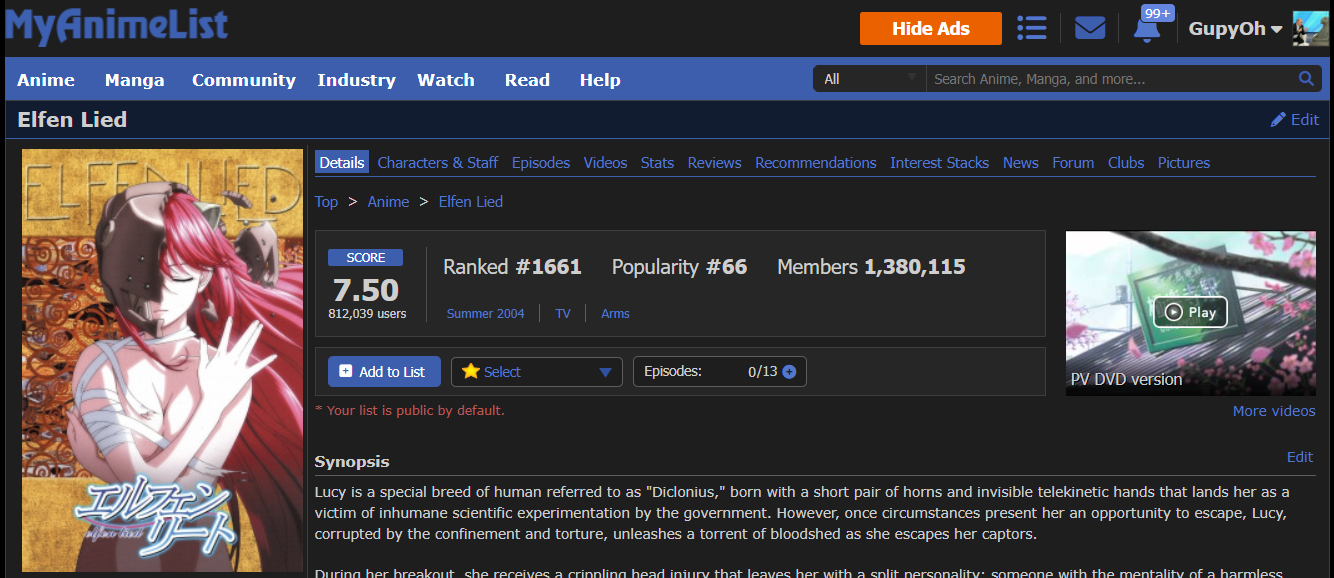The height and width of the screenshot is (578, 1334).
Task: Open the Community menu
Action: [x=244, y=80]
